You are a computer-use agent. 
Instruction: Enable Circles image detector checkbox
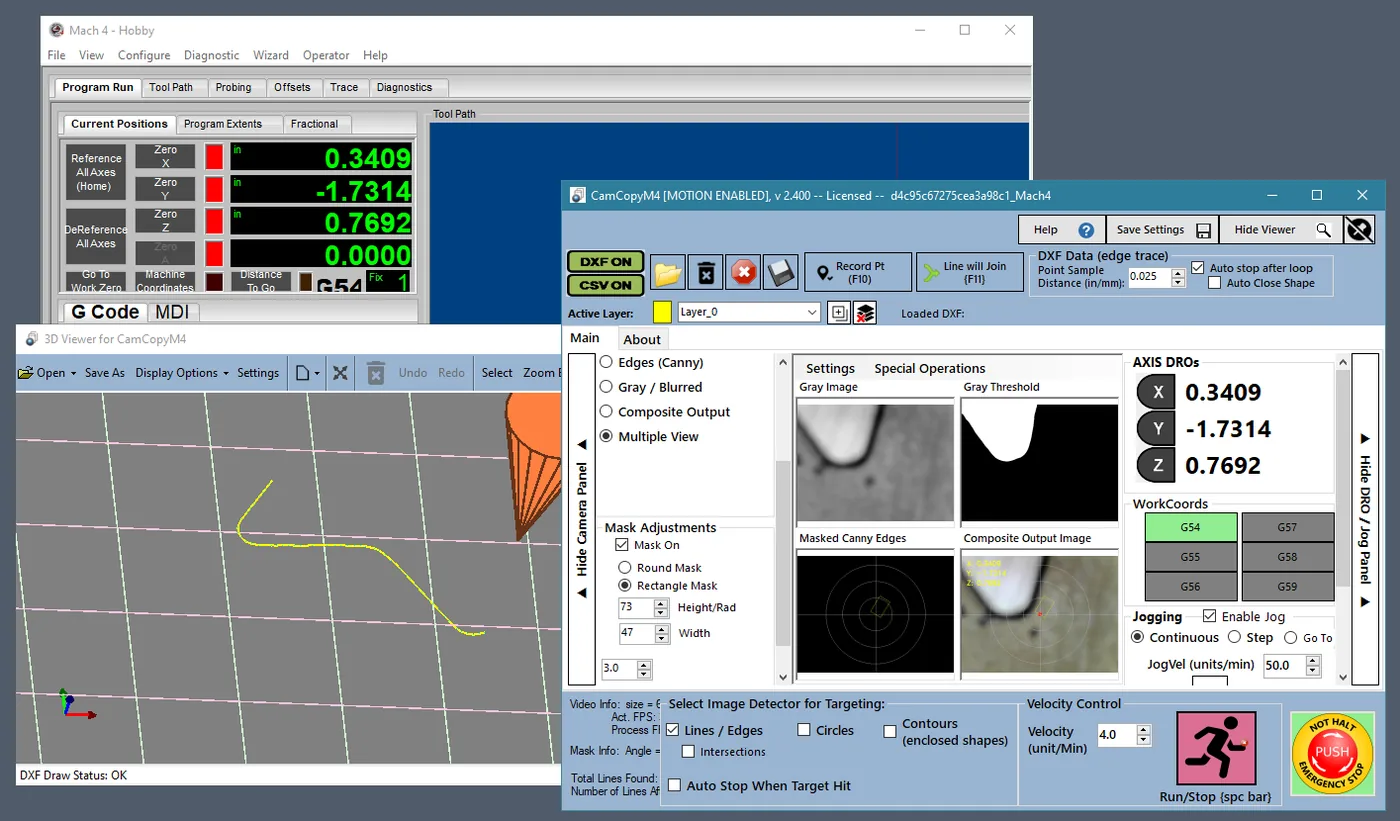point(803,730)
